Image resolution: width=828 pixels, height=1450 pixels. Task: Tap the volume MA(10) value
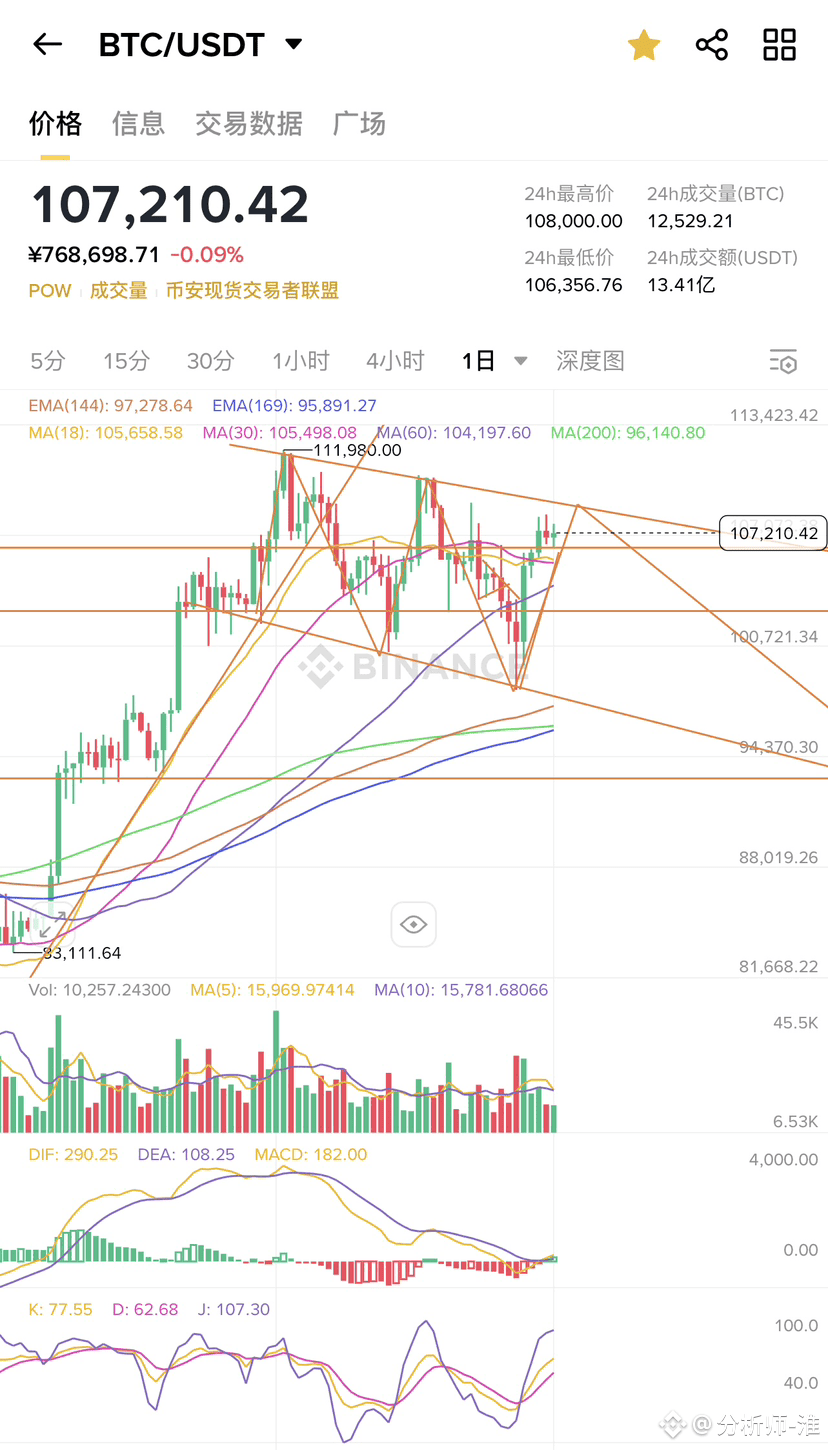click(x=461, y=990)
